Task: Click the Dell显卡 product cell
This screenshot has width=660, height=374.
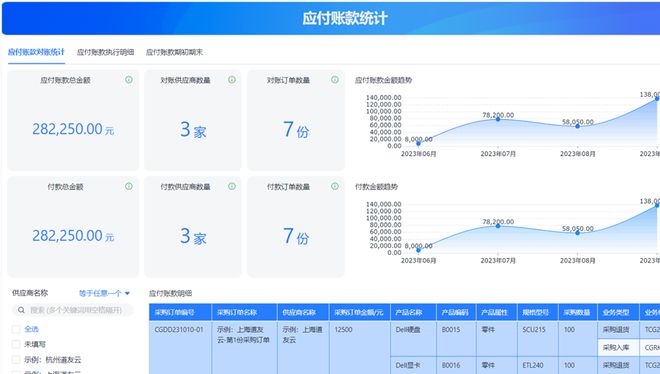Action: [x=413, y=365]
